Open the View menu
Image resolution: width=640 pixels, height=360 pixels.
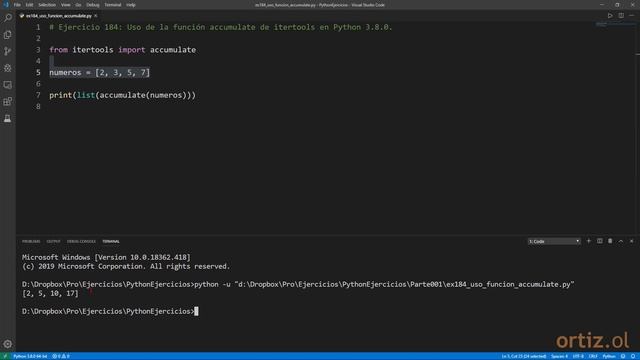(x=66, y=5)
